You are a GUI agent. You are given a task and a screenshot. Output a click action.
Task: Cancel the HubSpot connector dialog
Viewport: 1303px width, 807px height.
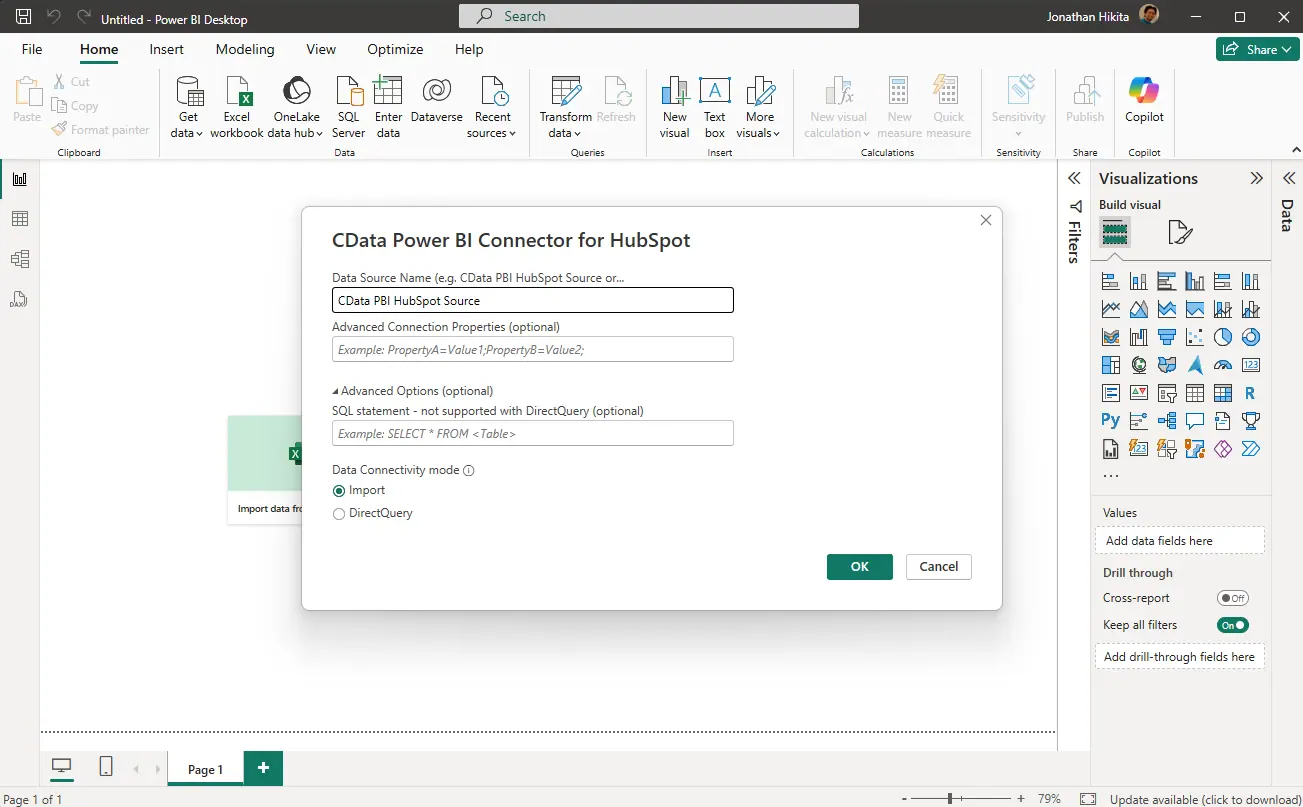click(938, 567)
